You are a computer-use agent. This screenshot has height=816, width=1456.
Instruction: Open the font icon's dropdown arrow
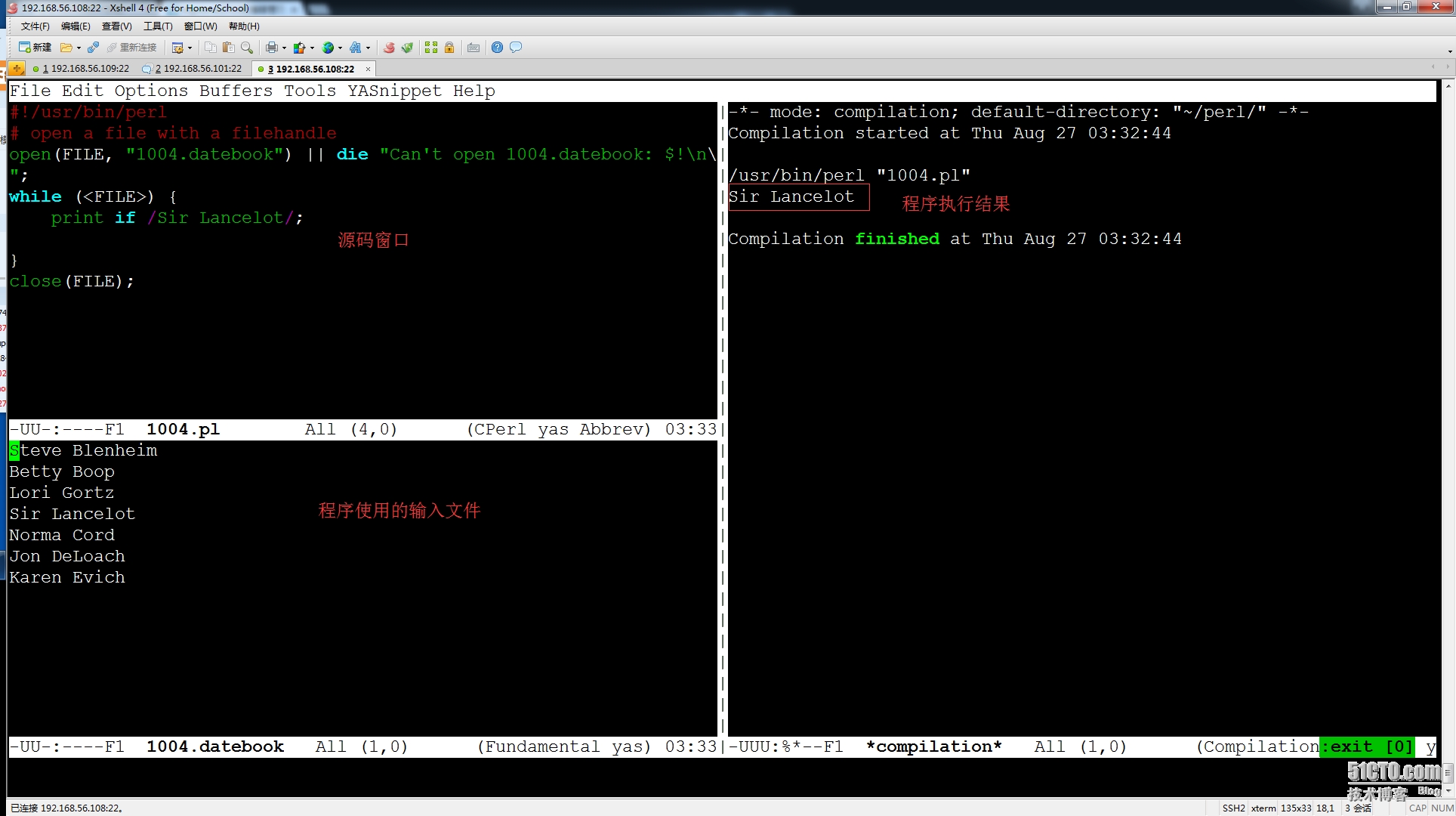368,47
